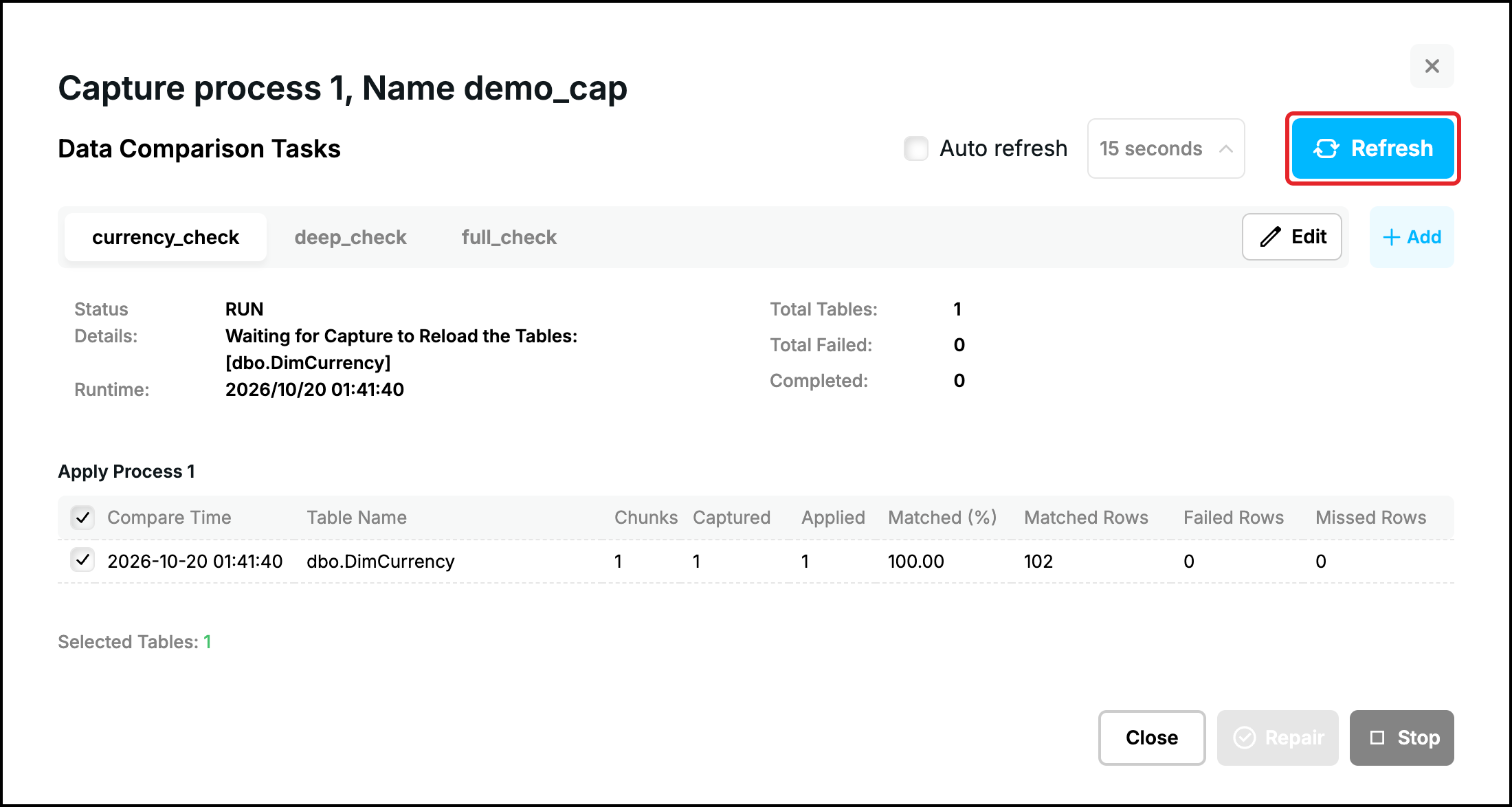Image resolution: width=1512 pixels, height=807 pixels.
Task: Click the Captured column header
Action: pos(732,518)
